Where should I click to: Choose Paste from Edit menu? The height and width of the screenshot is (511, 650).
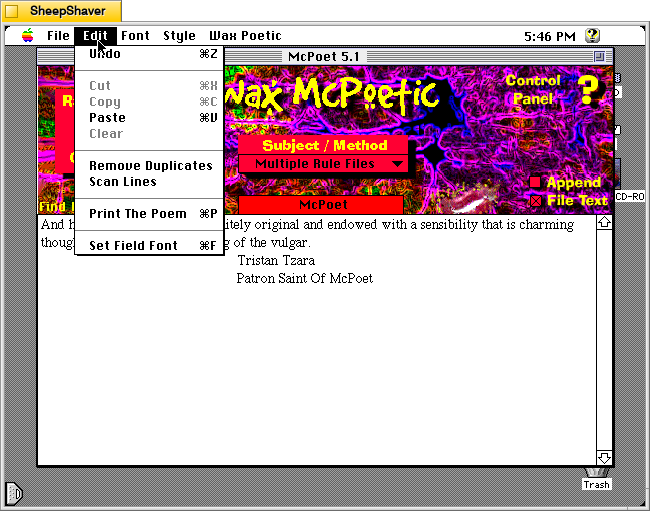(149, 118)
